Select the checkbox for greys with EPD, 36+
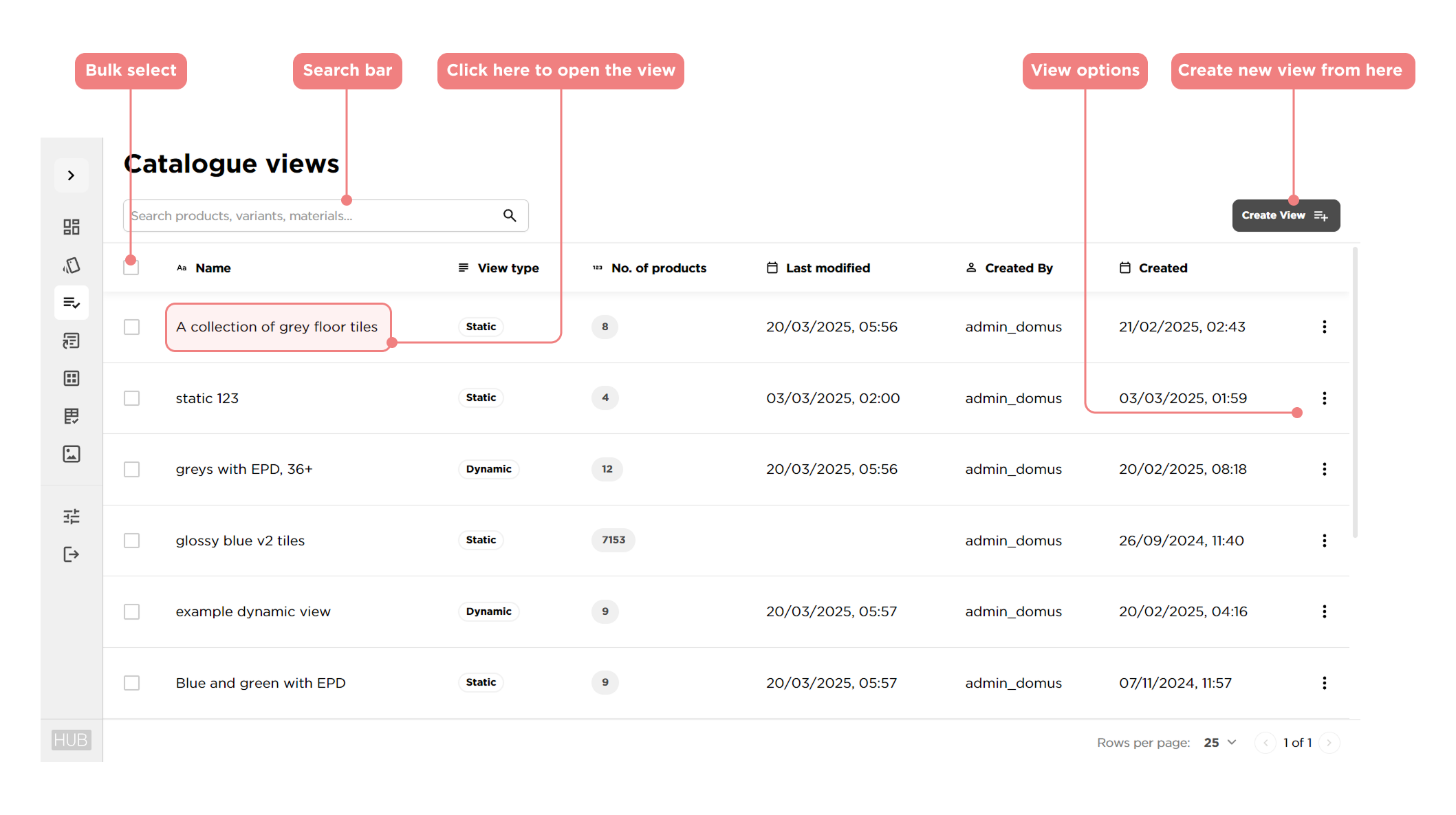Screen dimensions: 1456x815 point(131,469)
